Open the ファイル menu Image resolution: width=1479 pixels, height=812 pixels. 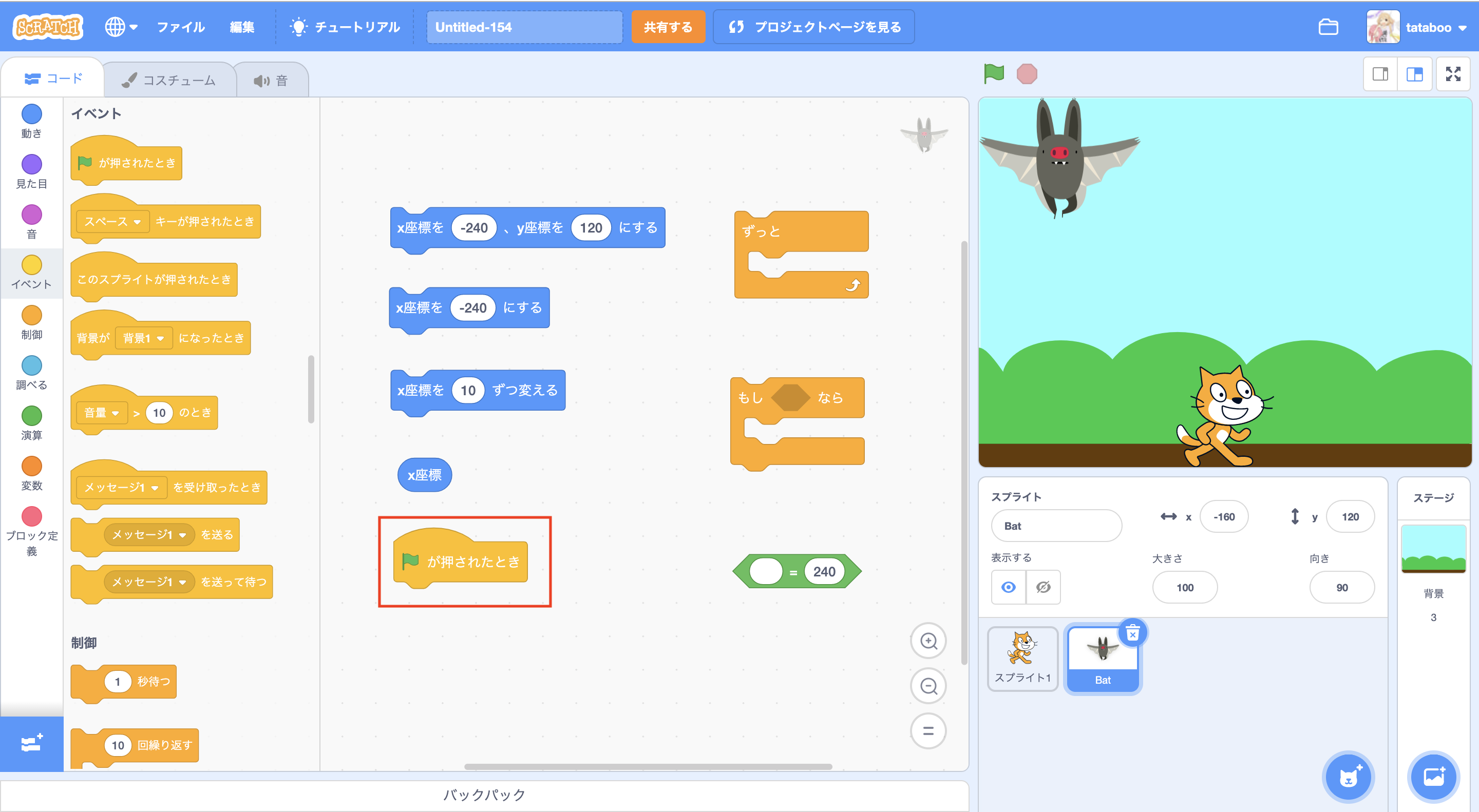(180, 27)
